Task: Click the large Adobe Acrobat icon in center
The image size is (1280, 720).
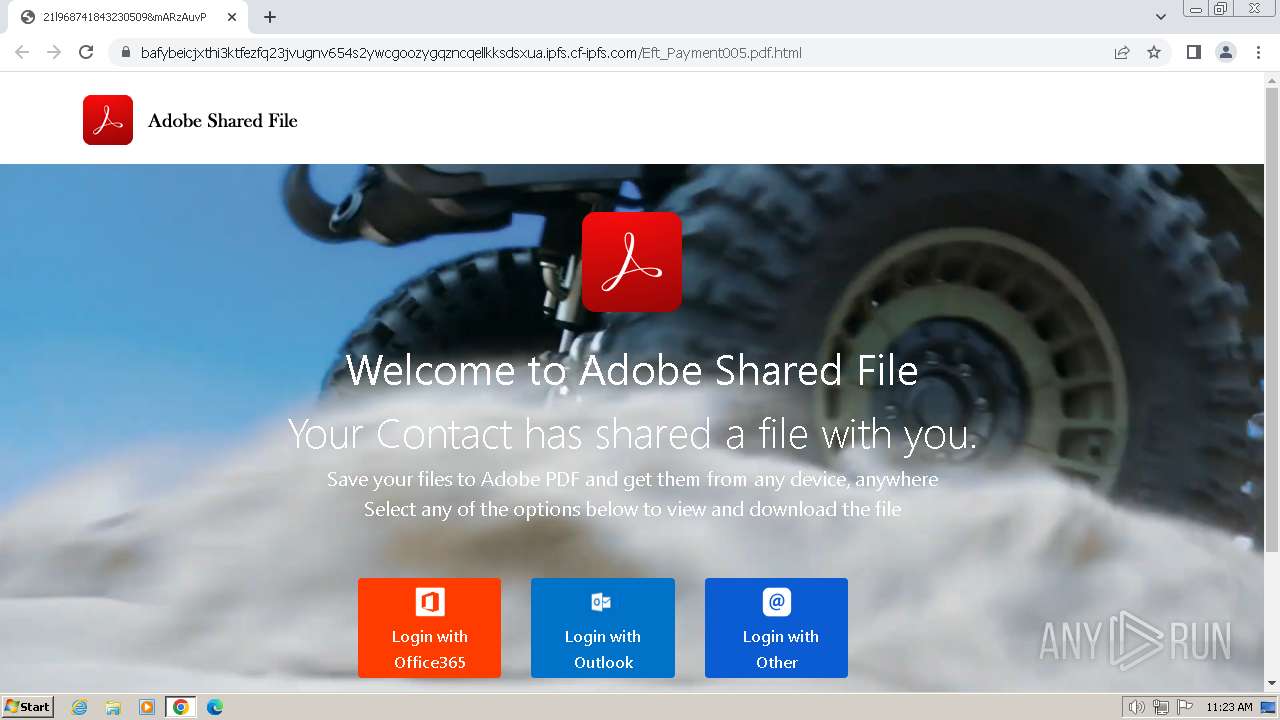Action: [632, 262]
